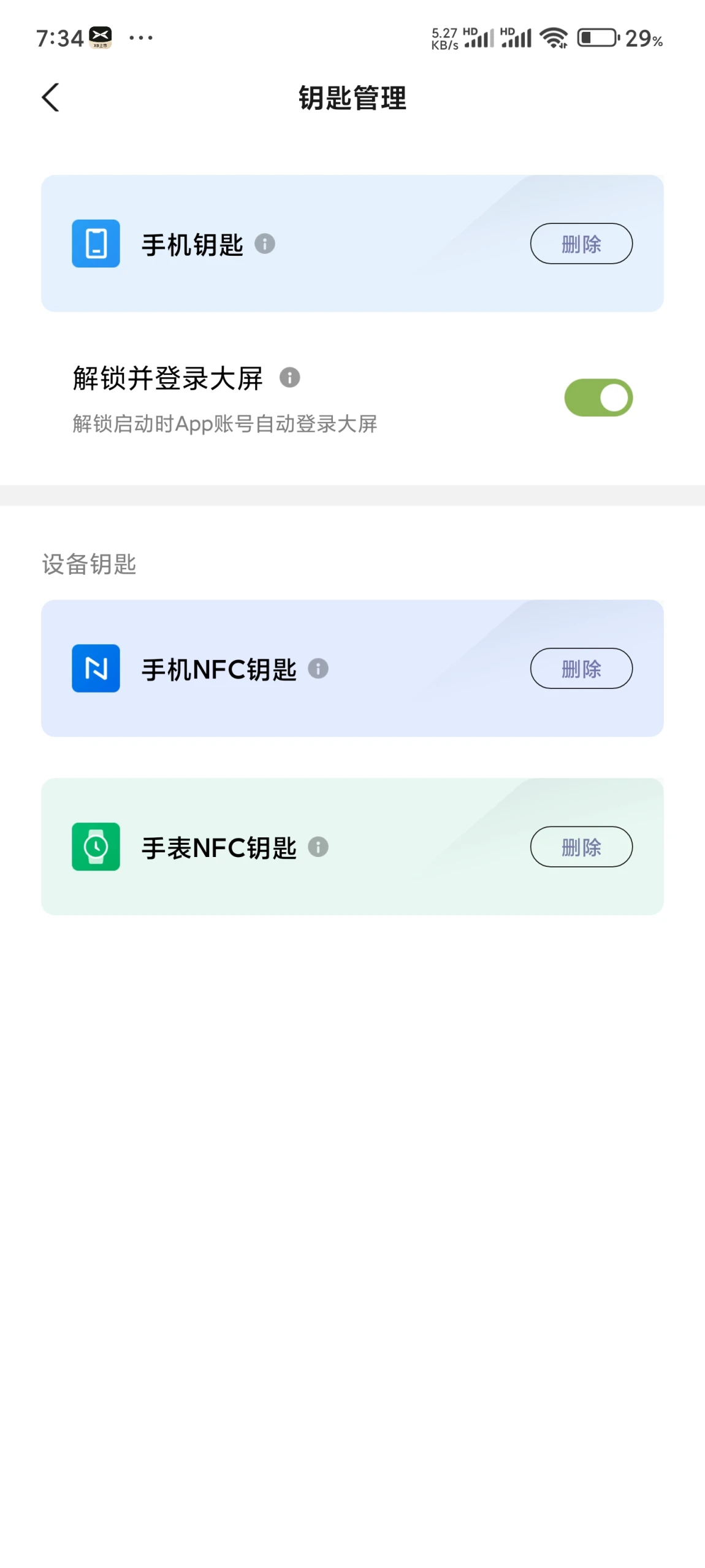
Task: Tap the 钥匙管理 page title
Action: tap(352, 98)
